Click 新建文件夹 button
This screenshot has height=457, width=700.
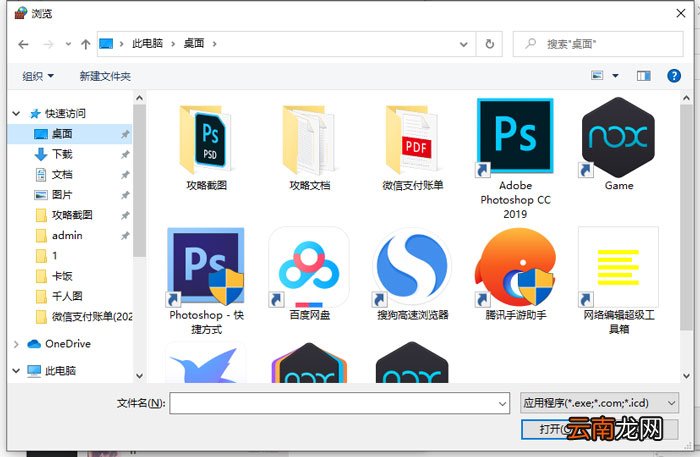(x=105, y=76)
